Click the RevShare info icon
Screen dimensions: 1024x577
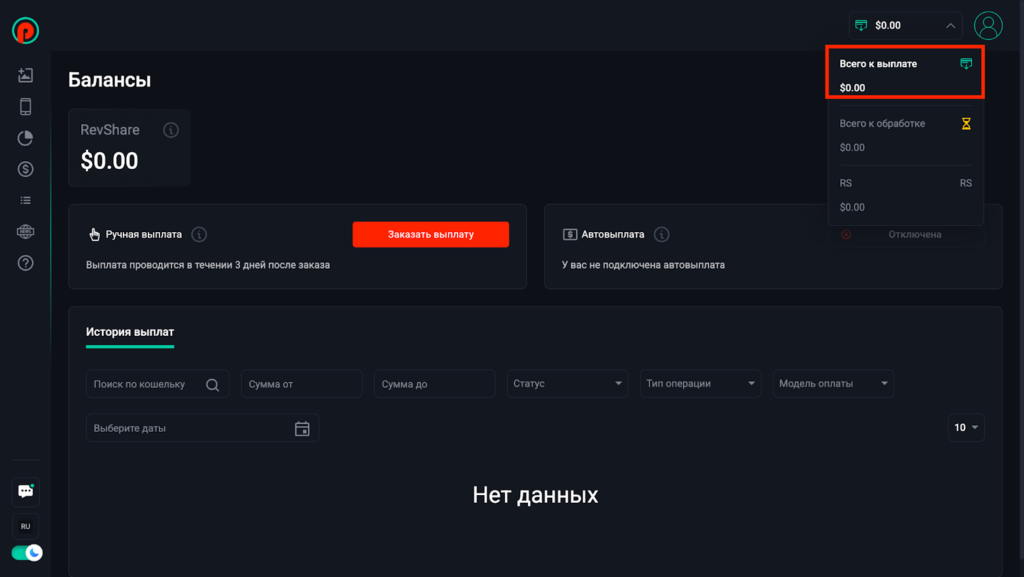[170, 130]
